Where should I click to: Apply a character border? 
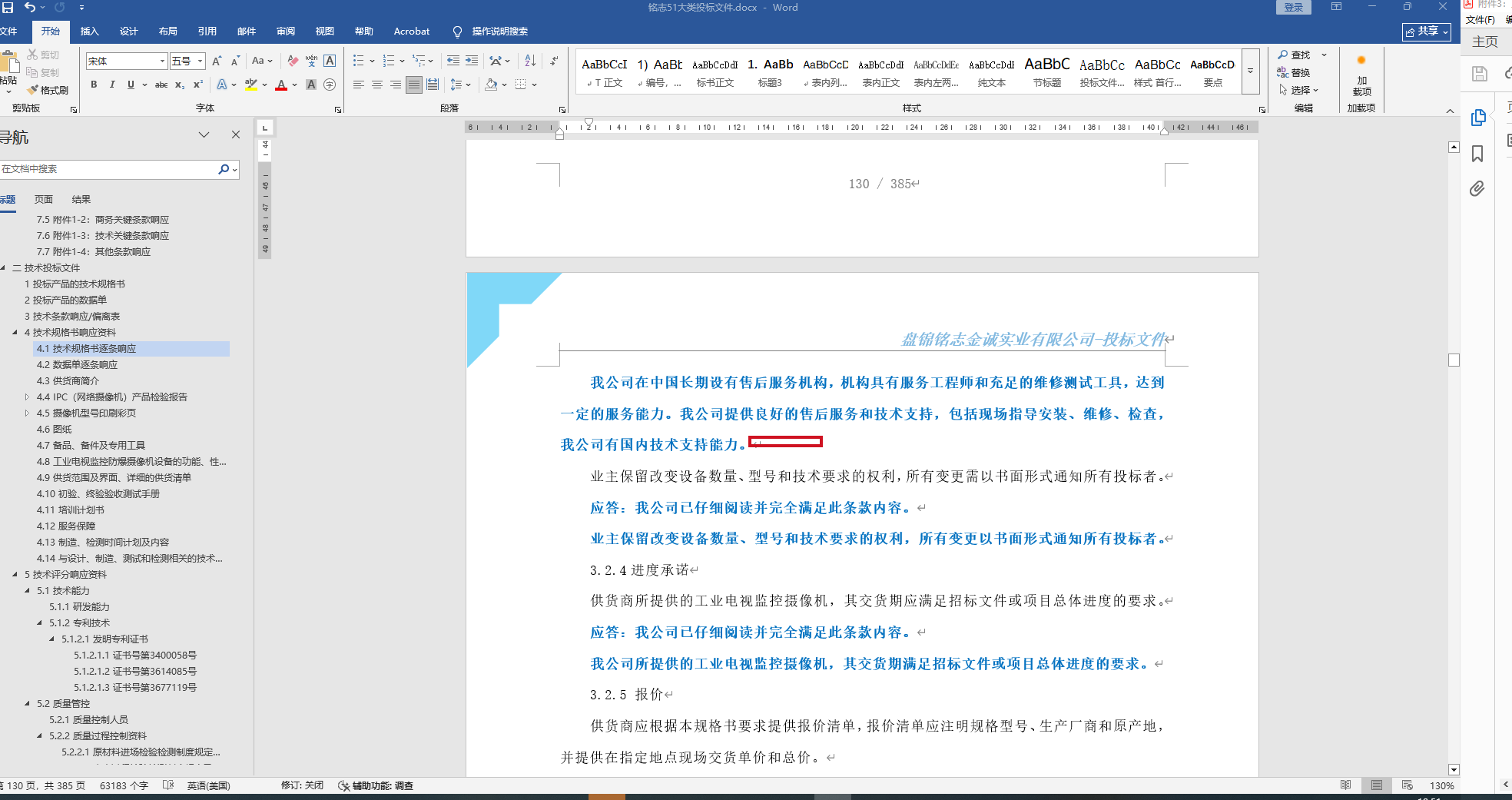pyautogui.click(x=330, y=61)
